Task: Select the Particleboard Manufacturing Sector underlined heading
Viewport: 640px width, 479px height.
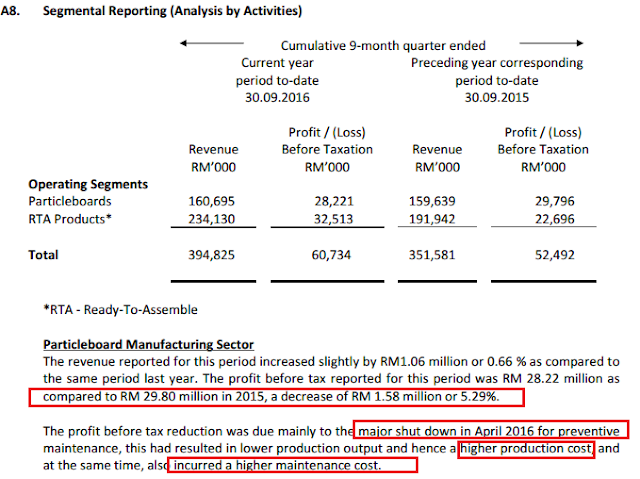Action: pyautogui.click(x=149, y=344)
